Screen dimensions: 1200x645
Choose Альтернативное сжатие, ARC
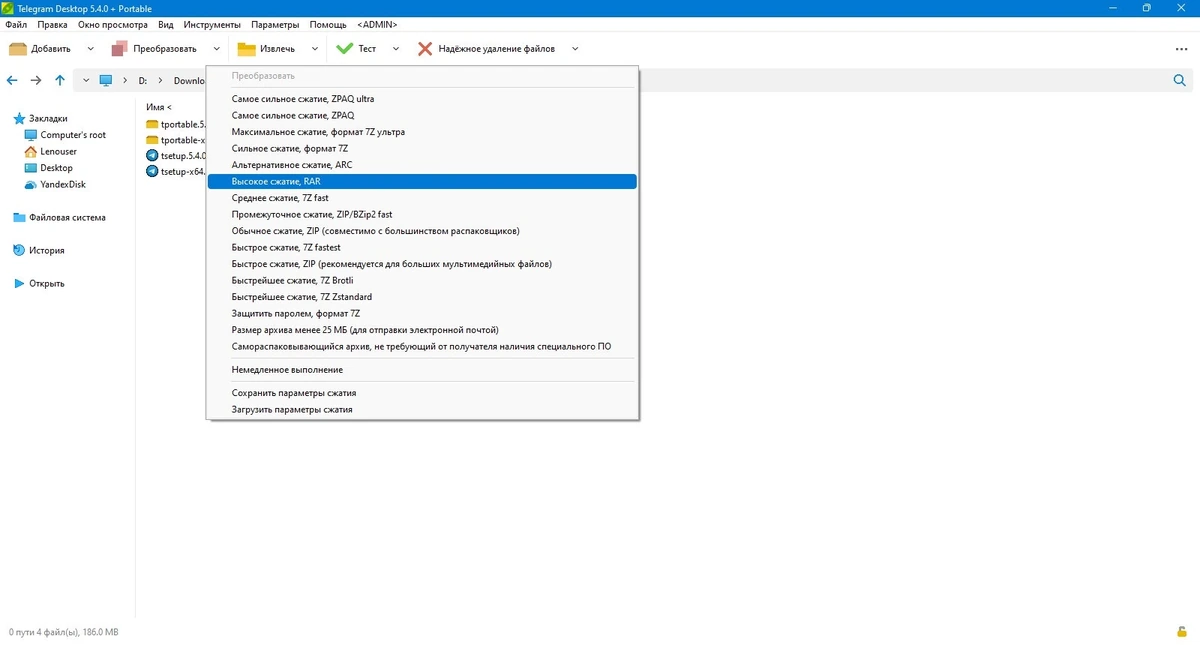tap(422, 165)
